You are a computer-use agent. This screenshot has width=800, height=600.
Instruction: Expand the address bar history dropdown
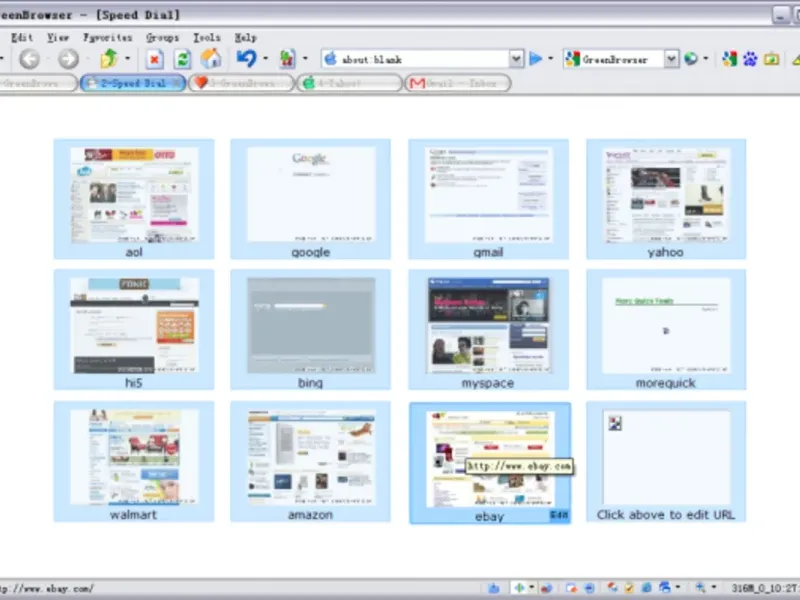516,59
